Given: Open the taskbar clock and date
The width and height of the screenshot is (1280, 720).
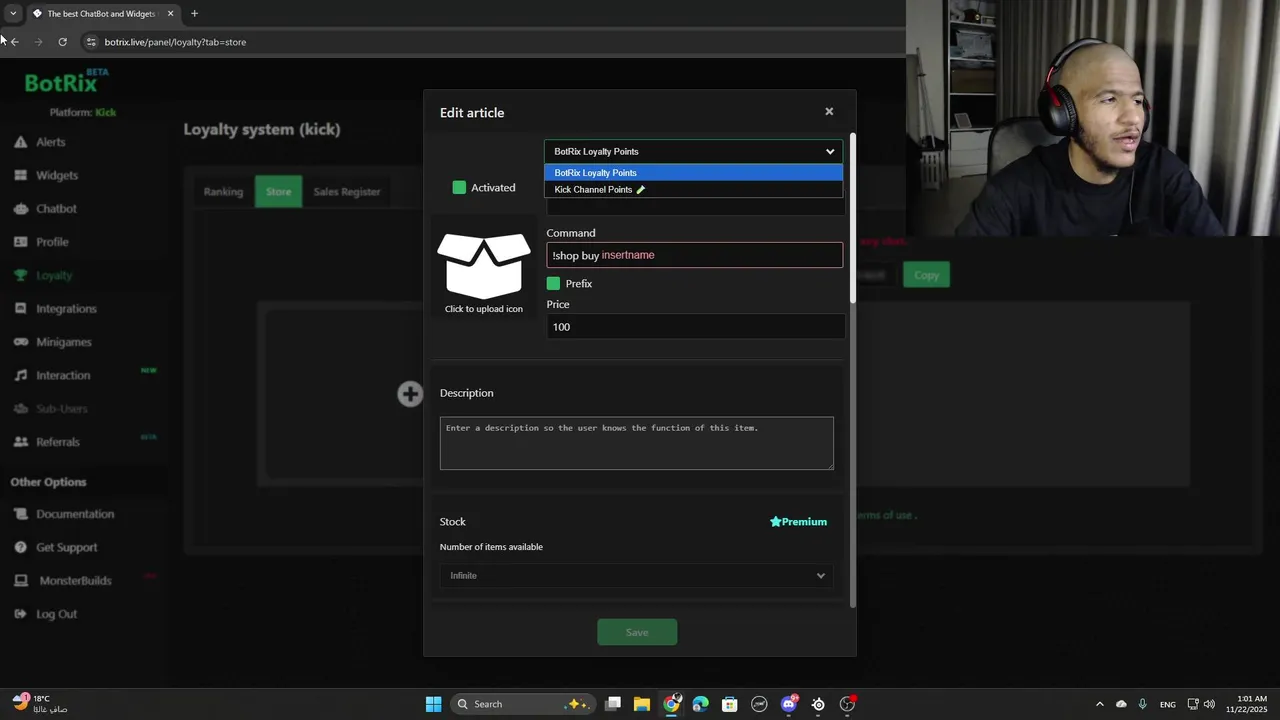Looking at the screenshot, I should pos(1252,703).
